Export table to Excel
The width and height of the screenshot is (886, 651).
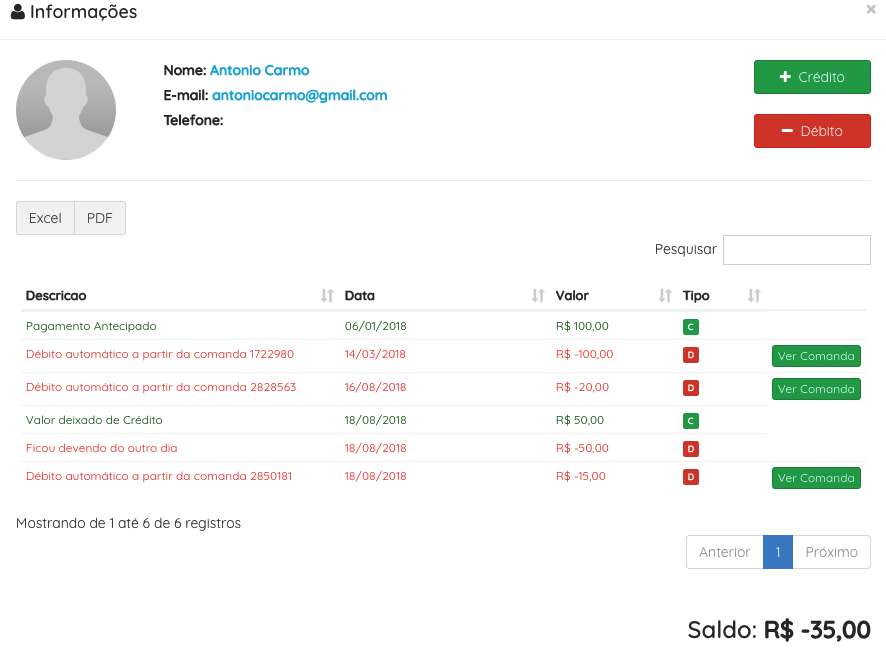coord(45,218)
